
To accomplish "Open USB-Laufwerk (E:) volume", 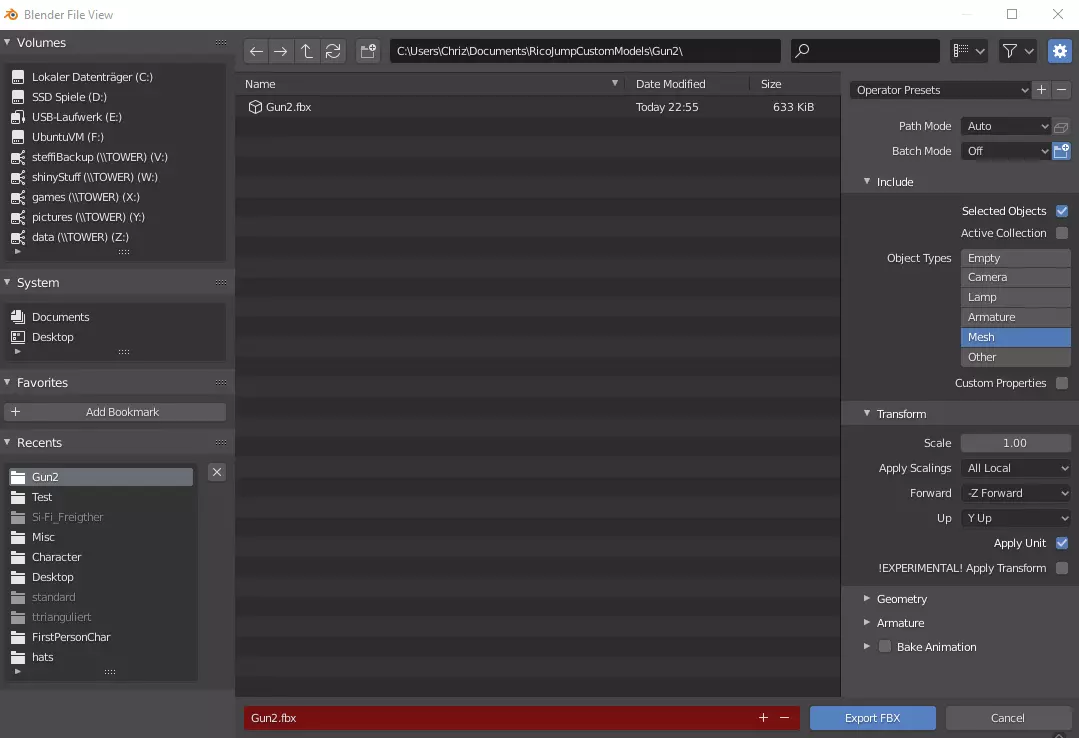I will [114, 117].
